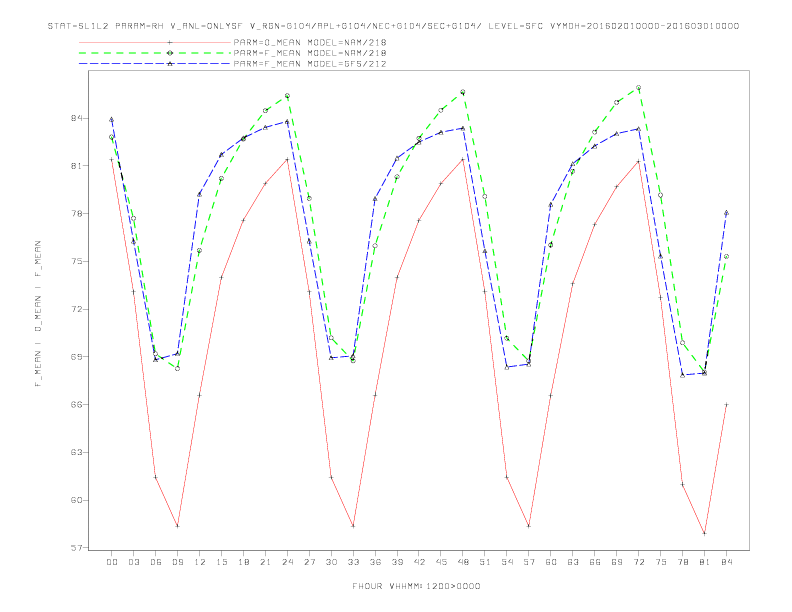The width and height of the screenshot is (792, 612).
Task: Click x-axis forecast hour label 81
Action: click(705, 562)
